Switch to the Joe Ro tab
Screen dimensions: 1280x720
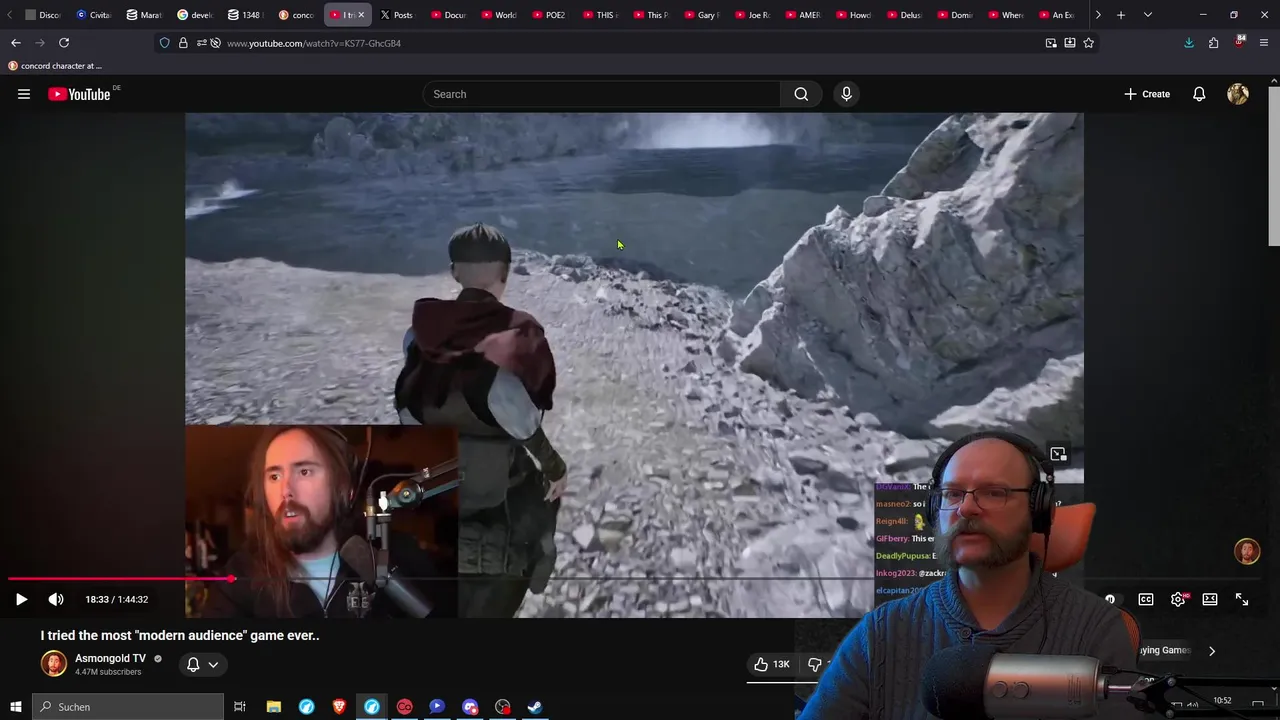point(751,15)
